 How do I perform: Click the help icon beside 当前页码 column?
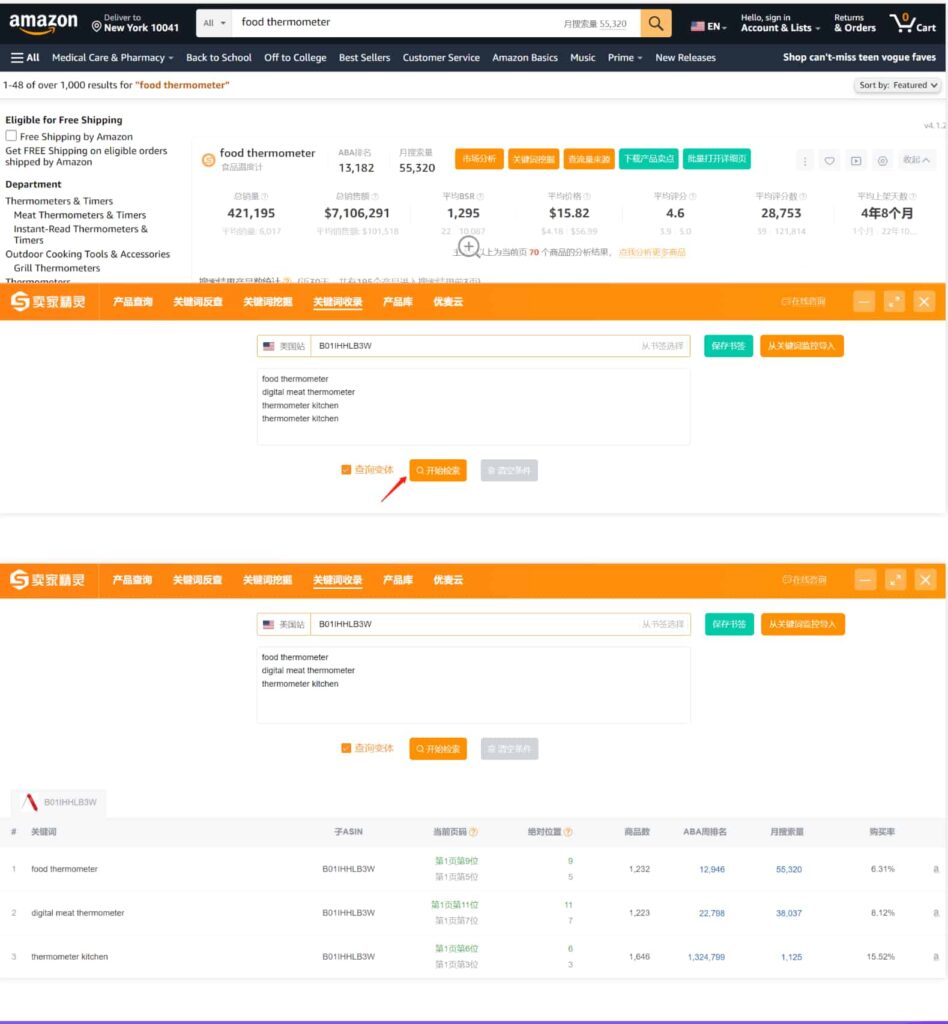click(473, 831)
